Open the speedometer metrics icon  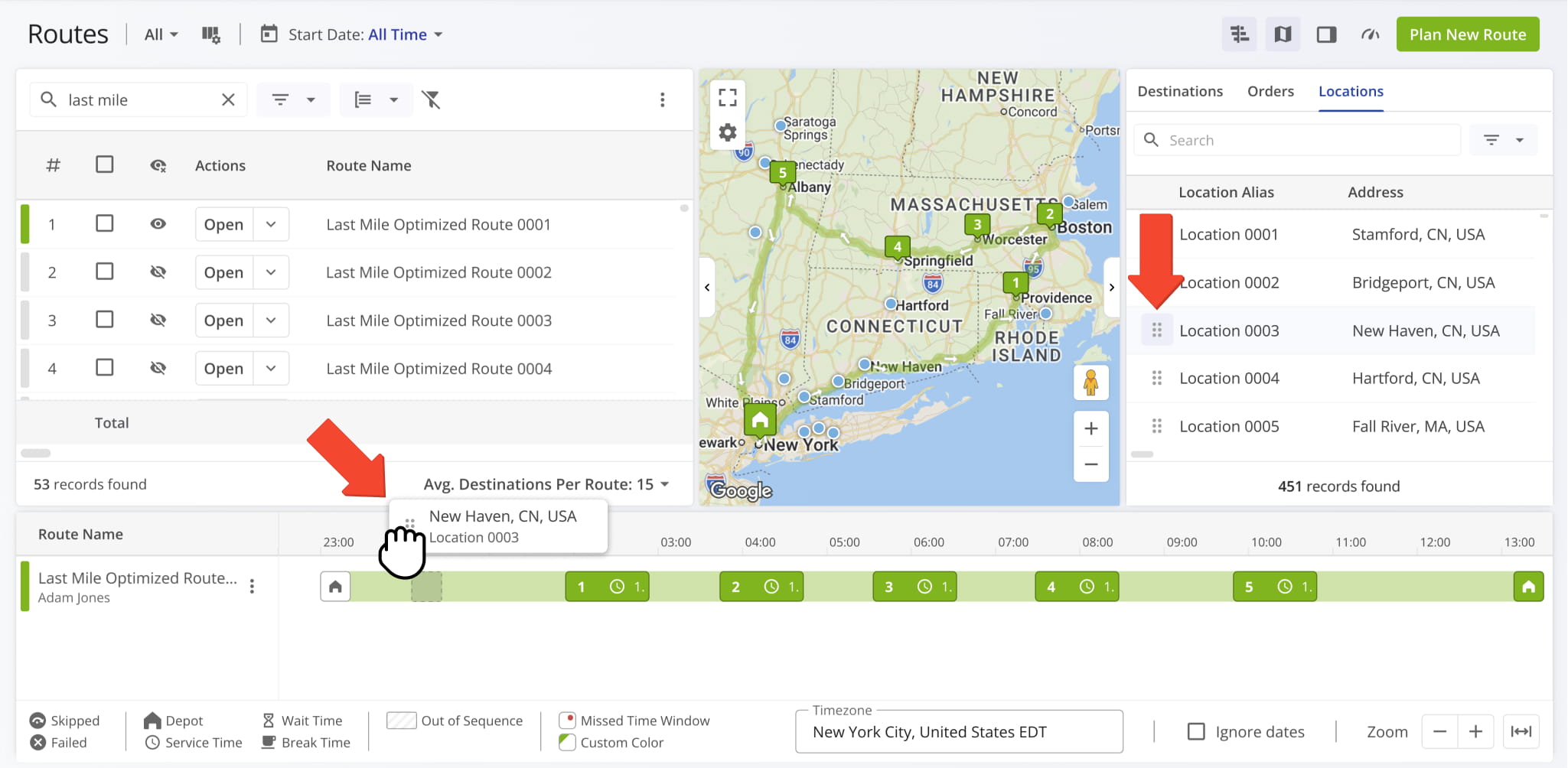[1370, 34]
